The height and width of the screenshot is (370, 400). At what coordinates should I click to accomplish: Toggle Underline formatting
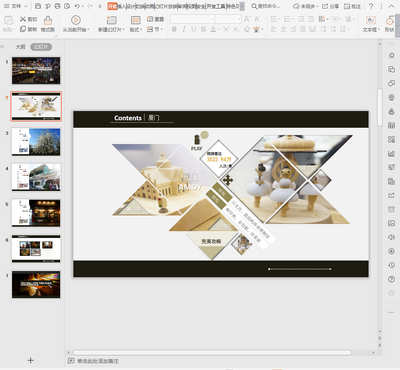click(194, 29)
